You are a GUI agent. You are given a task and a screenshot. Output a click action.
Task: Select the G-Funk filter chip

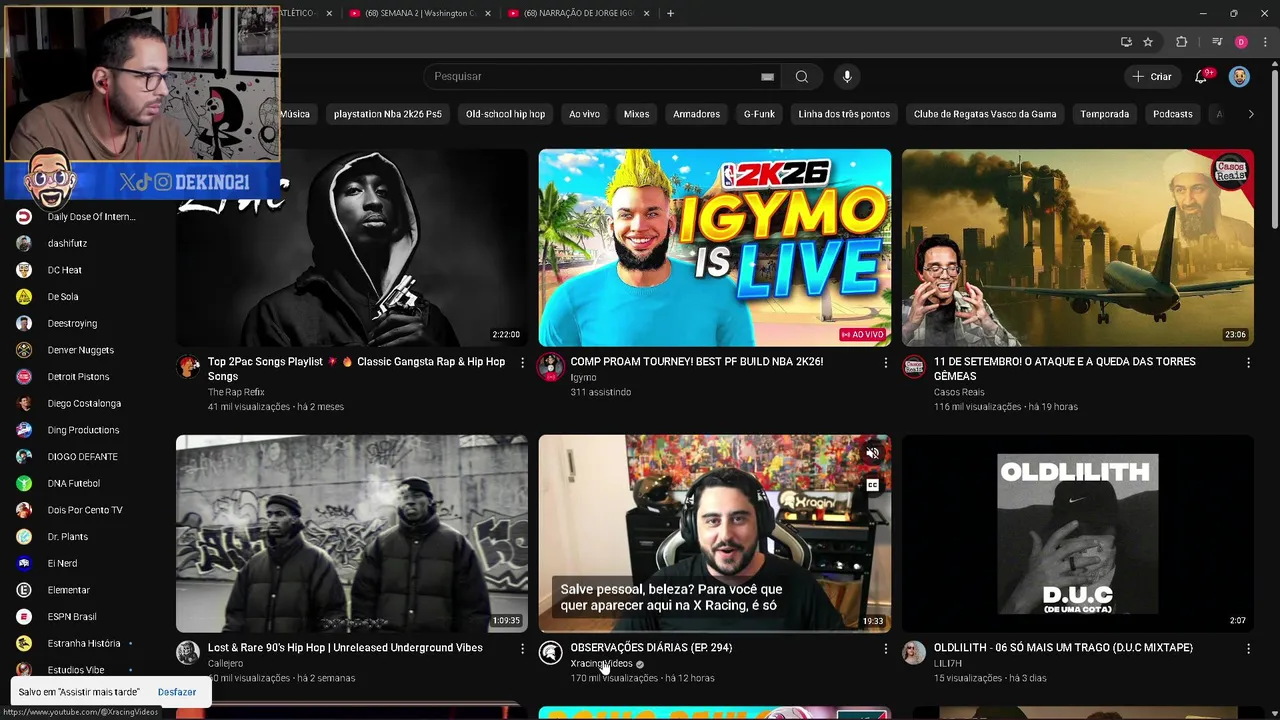[x=759, y=114]
